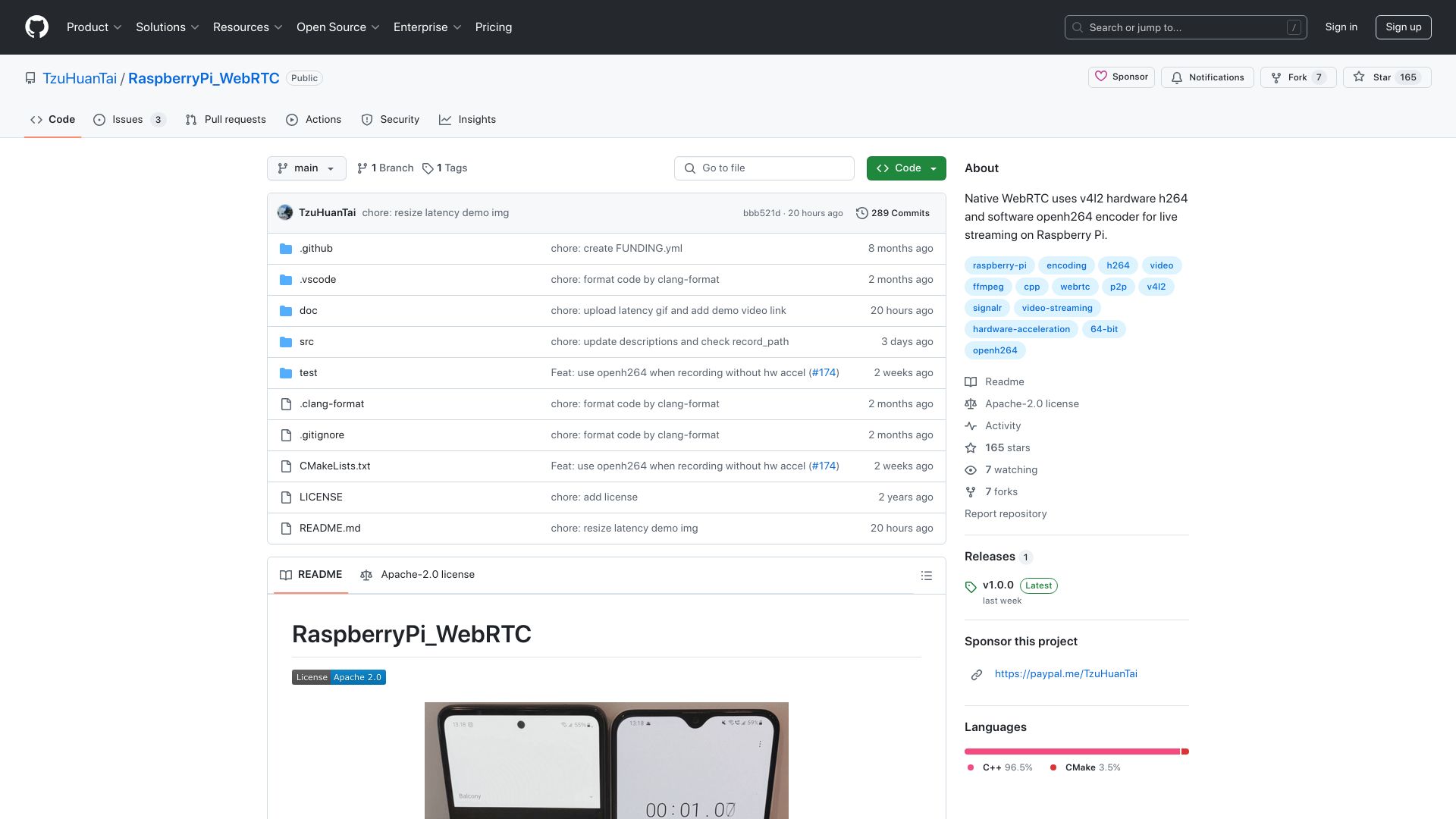Click the Sign up button

point(1403,27)
